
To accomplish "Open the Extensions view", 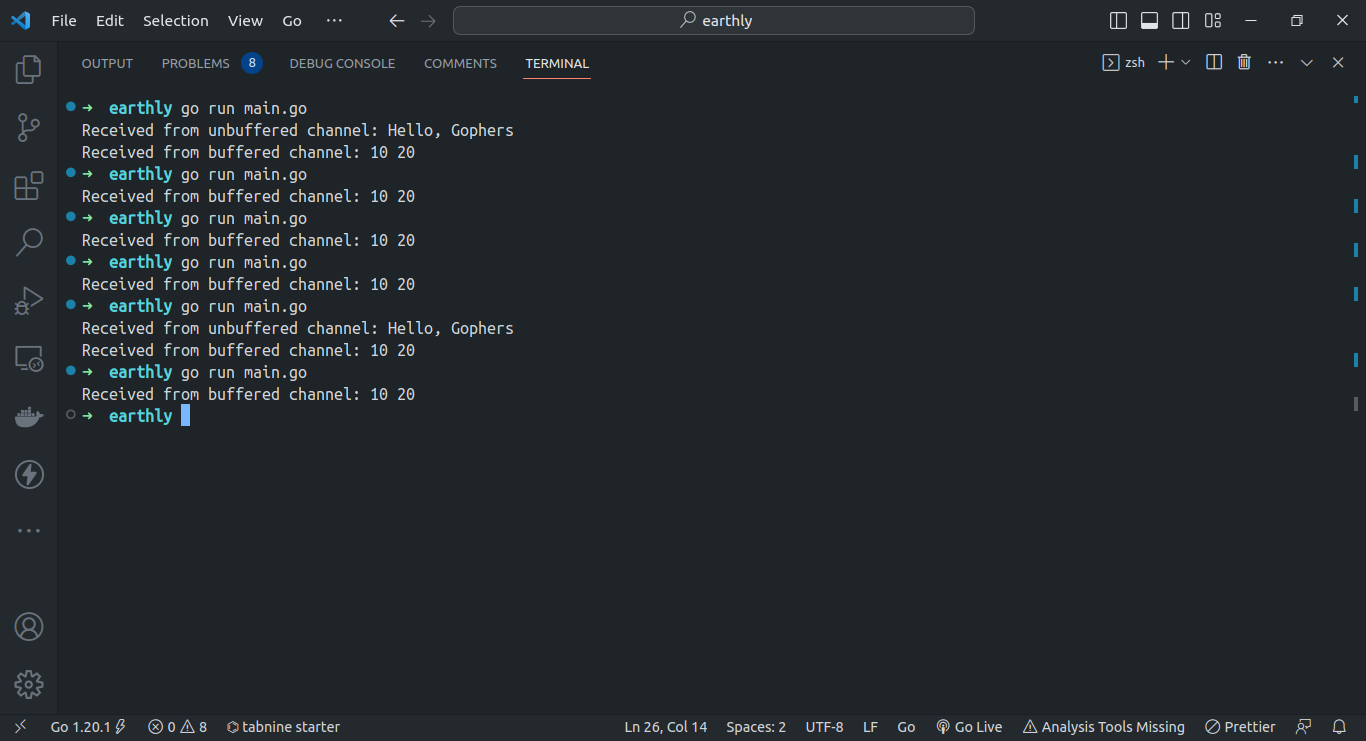I will [x=29, y=185].
